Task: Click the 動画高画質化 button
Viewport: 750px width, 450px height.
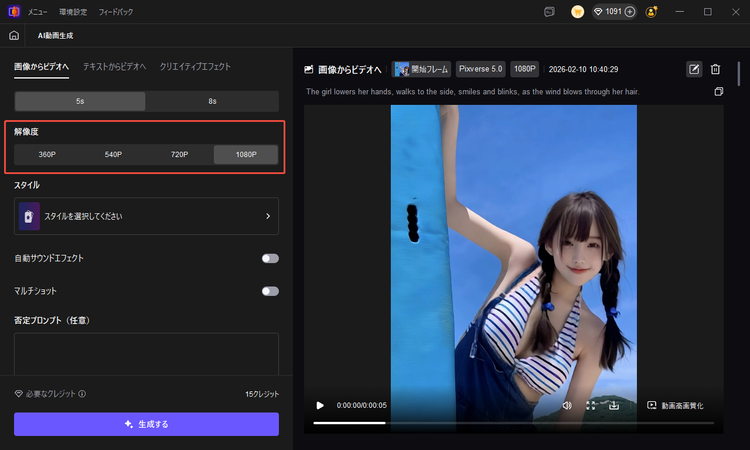Action: [675, 406]
